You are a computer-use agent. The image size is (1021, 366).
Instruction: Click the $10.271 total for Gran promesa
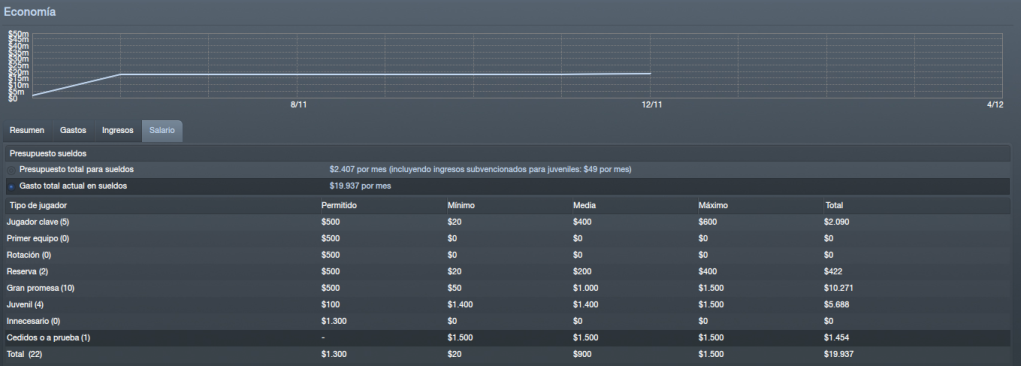[x=839, y=288]
